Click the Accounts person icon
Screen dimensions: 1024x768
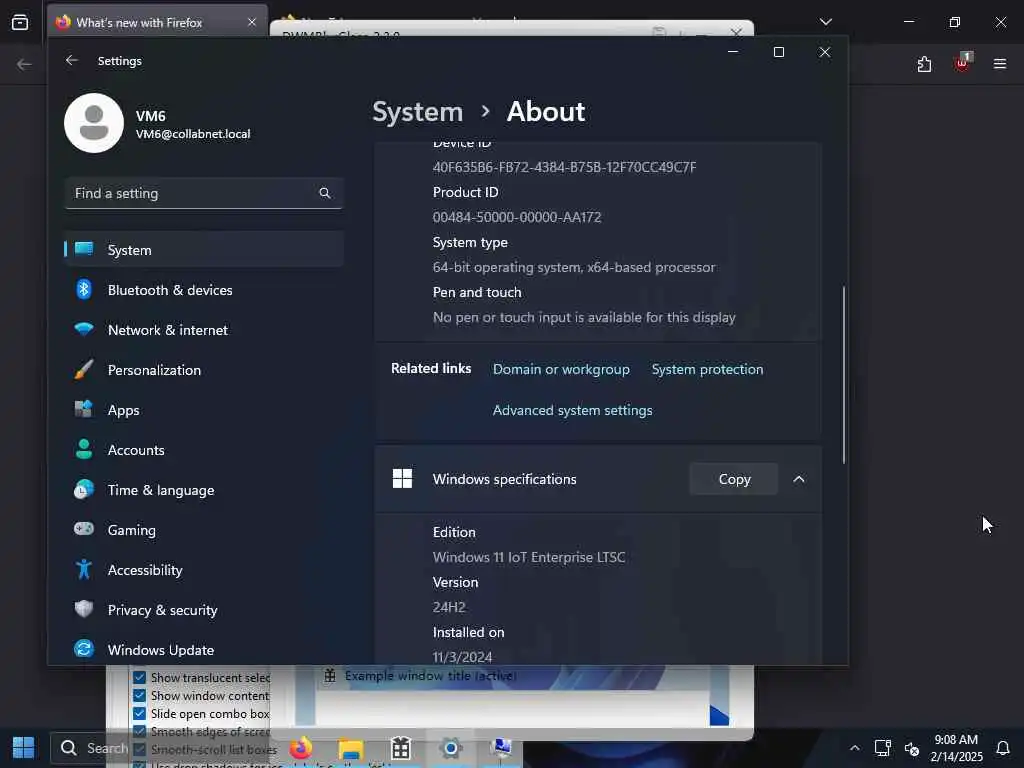84,449
